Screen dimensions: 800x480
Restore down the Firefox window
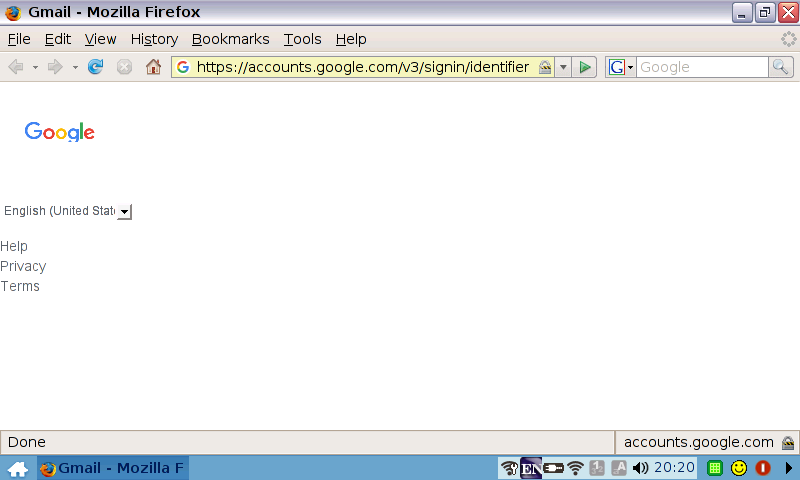point(765,13)
